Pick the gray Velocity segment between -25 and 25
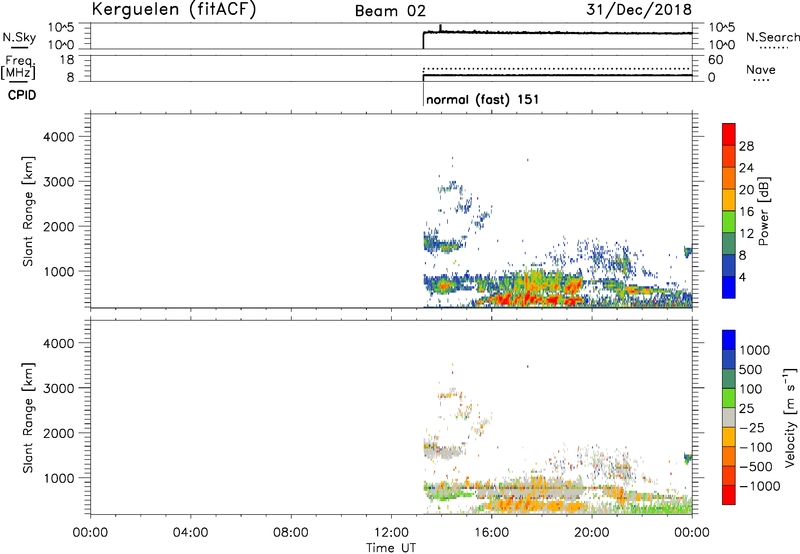This screenshot has height=554, width=800. (x=729, y=418)
